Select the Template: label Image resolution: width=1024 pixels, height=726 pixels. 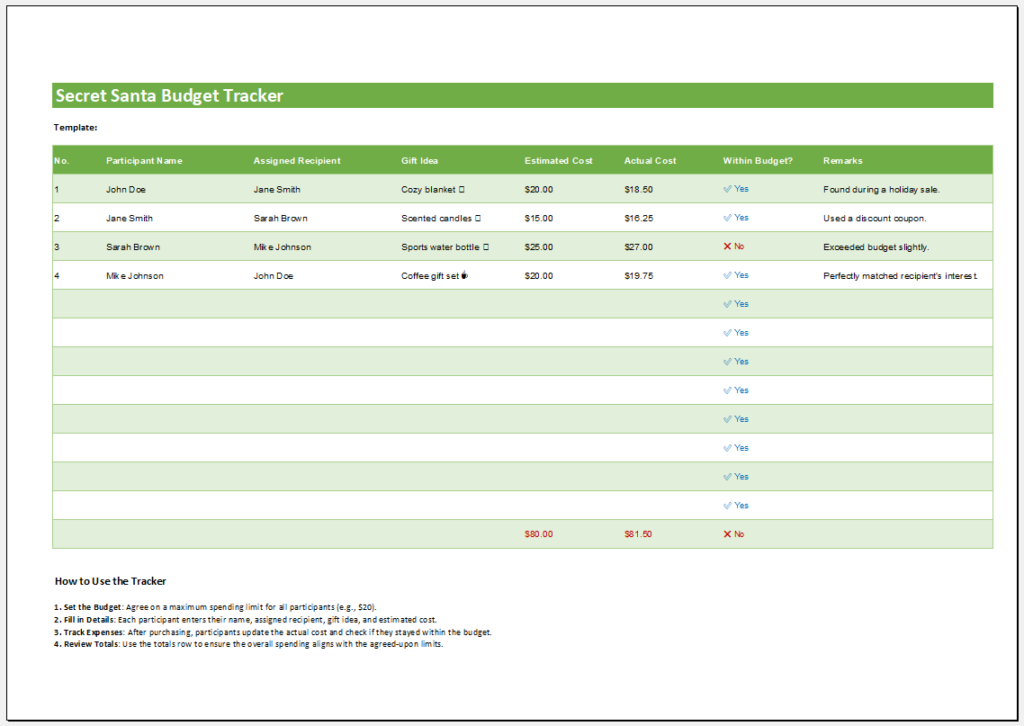coord(76,127)
